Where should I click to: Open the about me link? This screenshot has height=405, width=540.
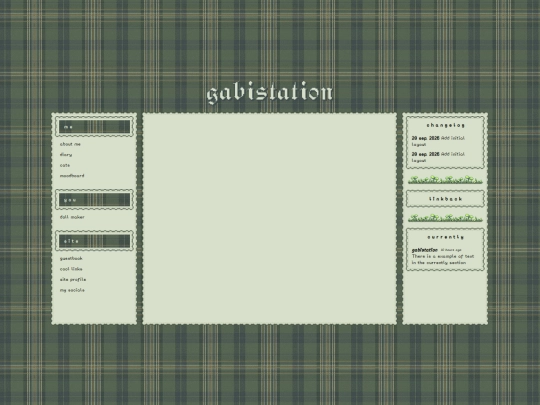(70, 144)
